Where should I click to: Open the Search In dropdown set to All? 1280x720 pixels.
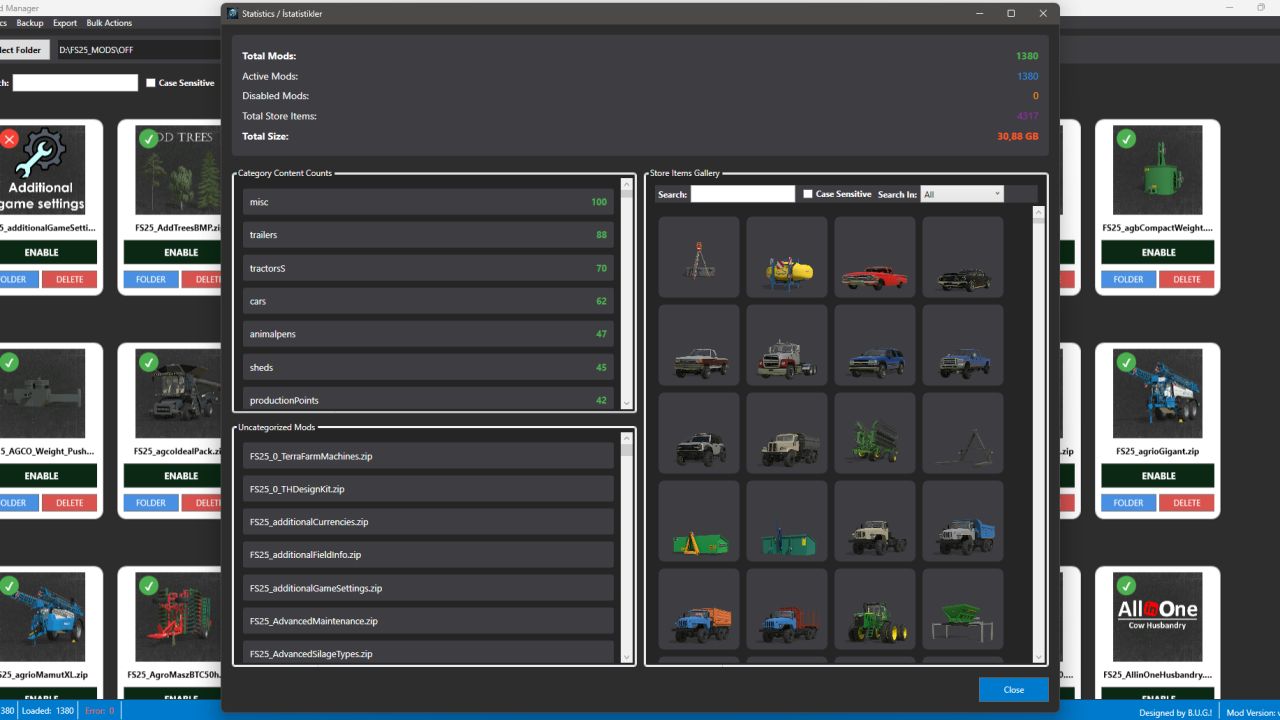961,193
